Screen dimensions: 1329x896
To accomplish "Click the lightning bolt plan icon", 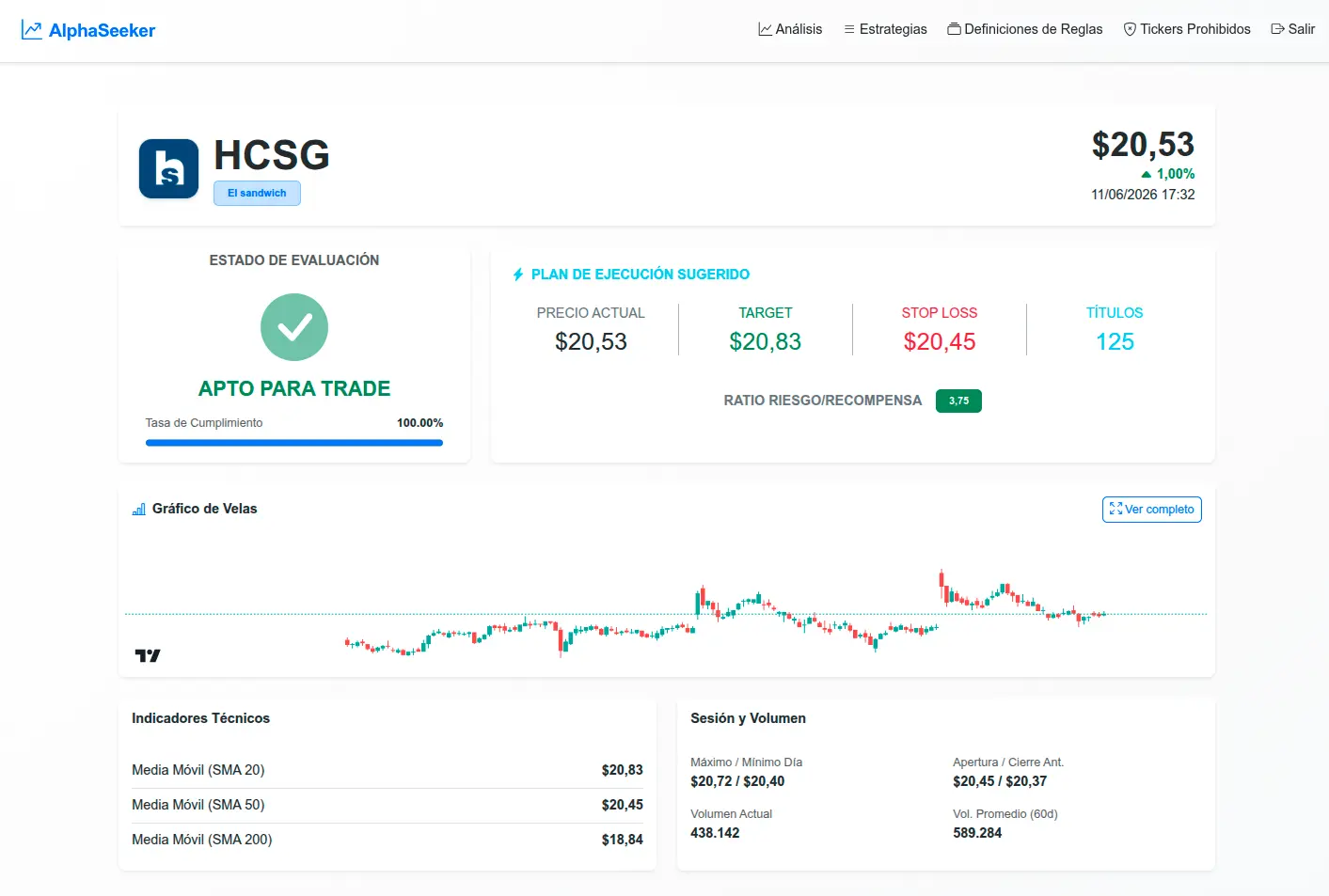I will (518, 275).
